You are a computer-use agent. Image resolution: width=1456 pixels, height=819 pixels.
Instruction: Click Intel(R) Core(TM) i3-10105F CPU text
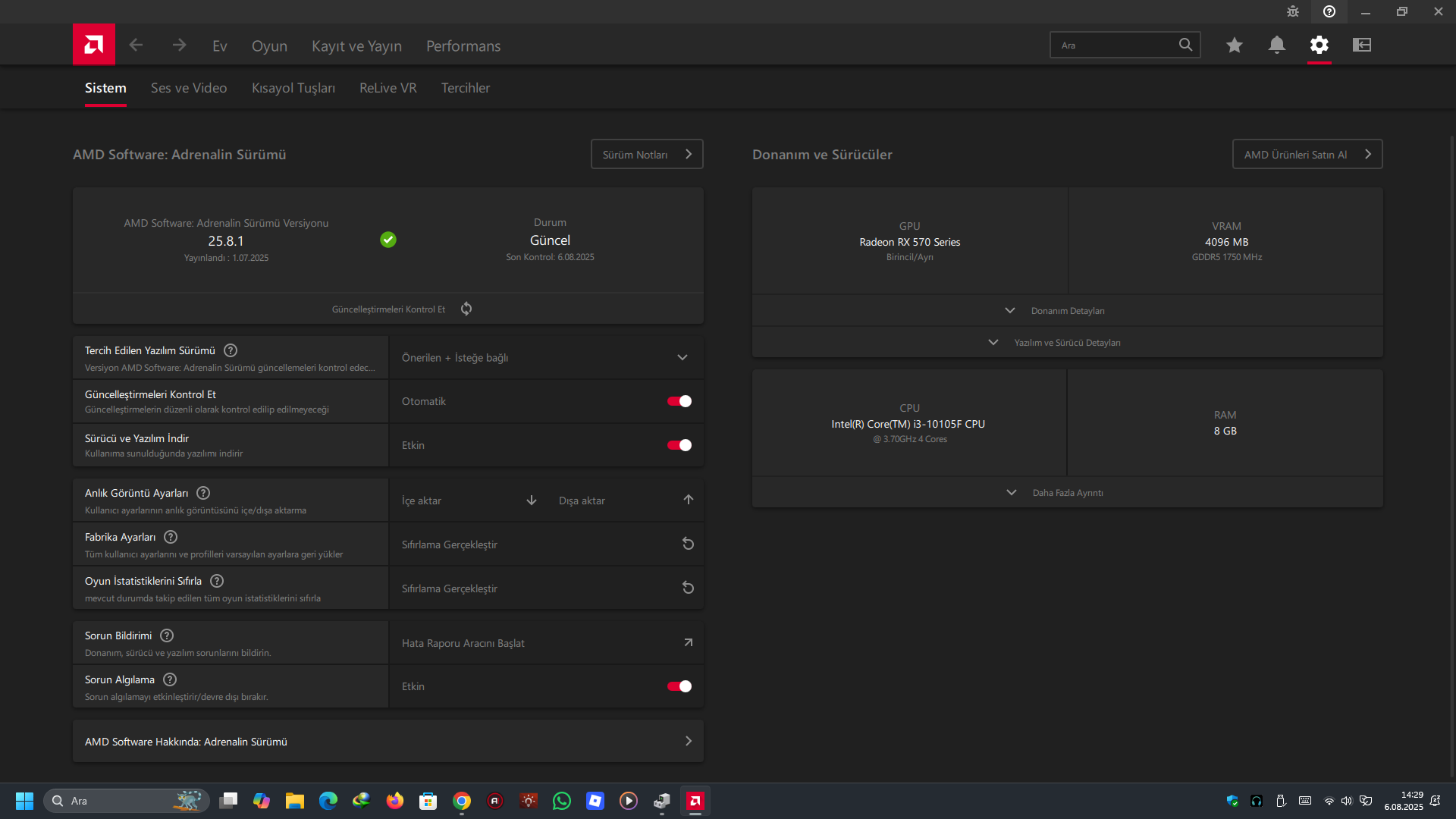(908, 424)
